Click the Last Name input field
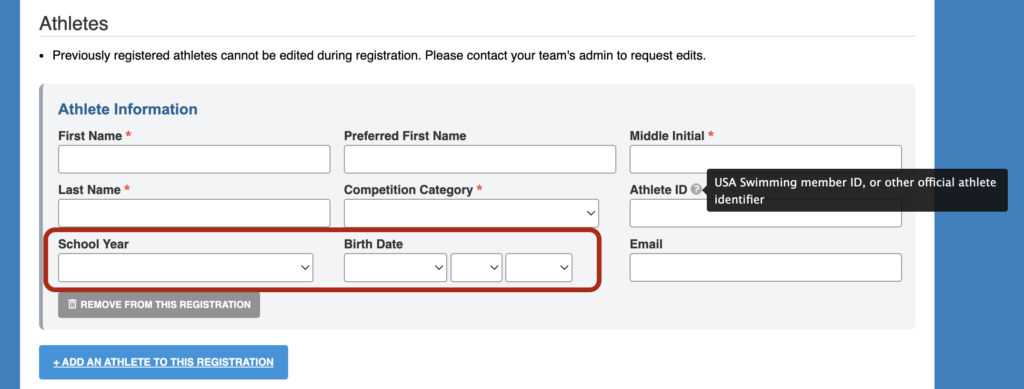 tap(194, 213)
